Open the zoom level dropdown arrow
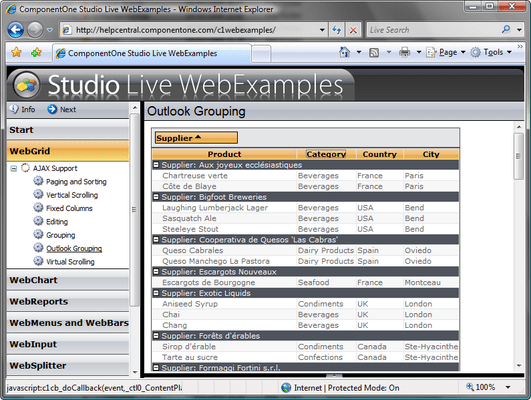This screenshot has width=531, height=400. (508, 387)
